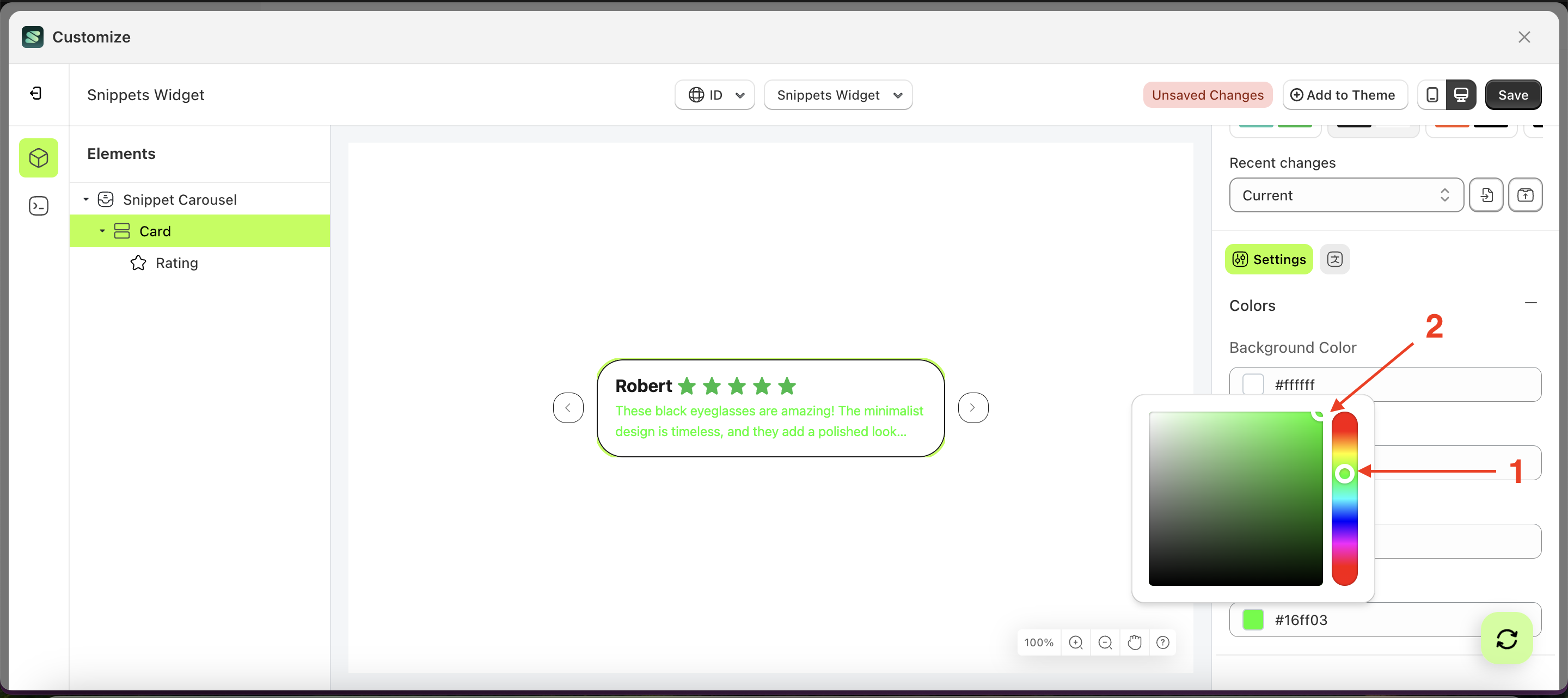The width and height of the screenshot is (1568, 698).
Task: Switch preview to mobile view
Action: click(x=1432, y=94)
